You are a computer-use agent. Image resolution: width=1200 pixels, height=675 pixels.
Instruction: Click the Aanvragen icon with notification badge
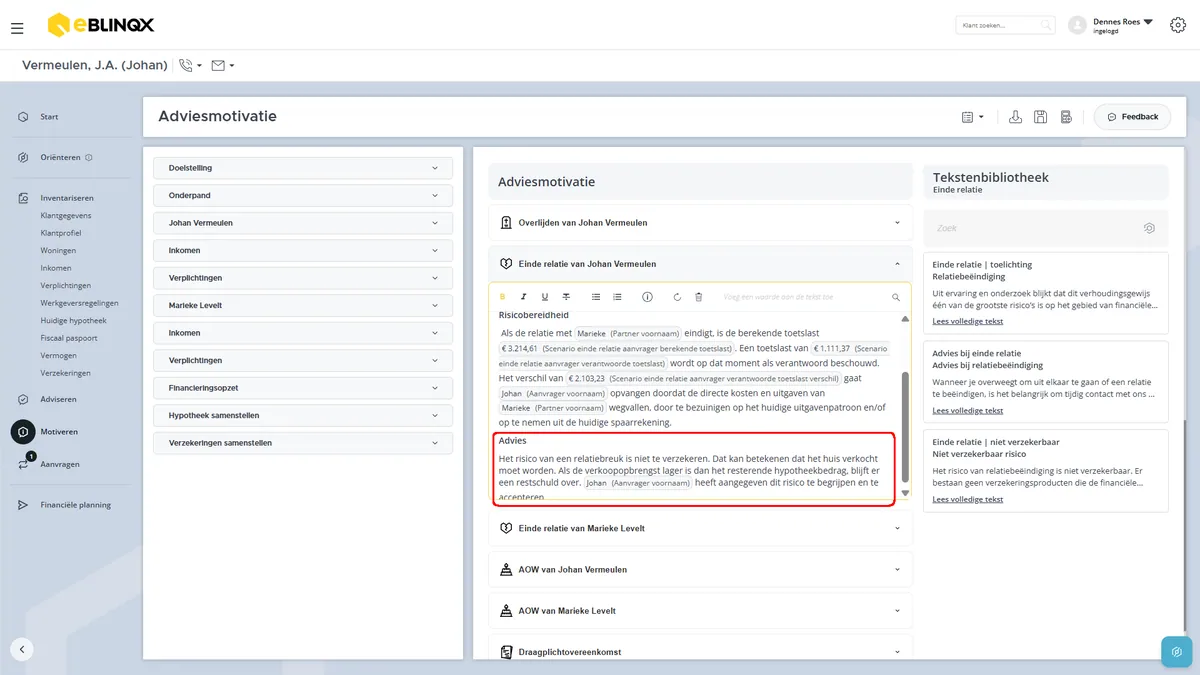pos(23,463)
